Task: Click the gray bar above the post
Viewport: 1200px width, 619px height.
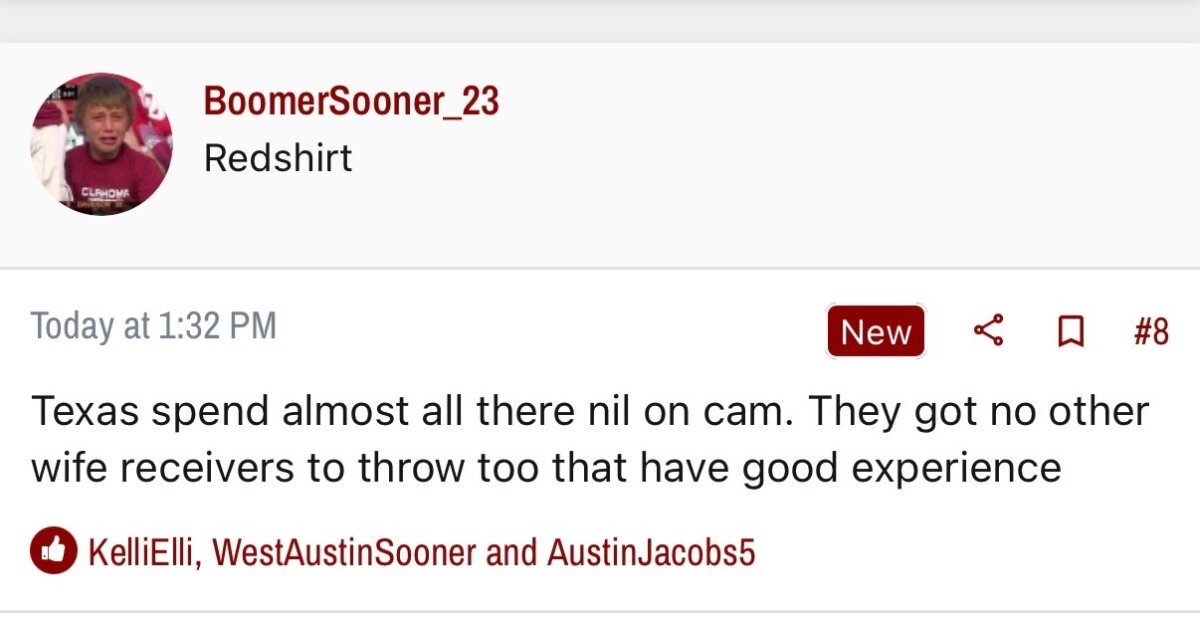Action: tap(600, 18)
